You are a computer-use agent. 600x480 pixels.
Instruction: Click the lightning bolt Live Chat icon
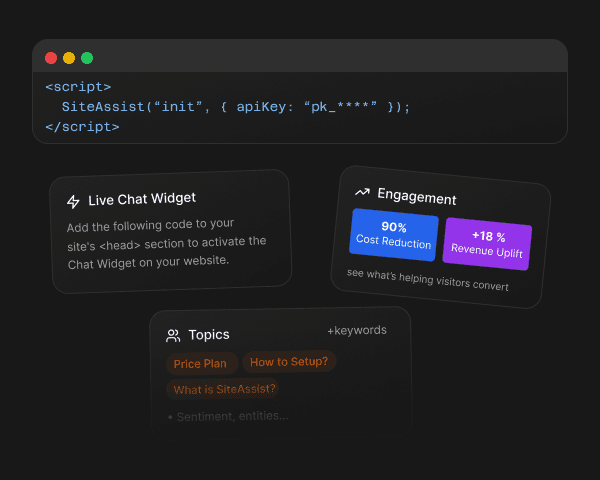tap(73, 202)
